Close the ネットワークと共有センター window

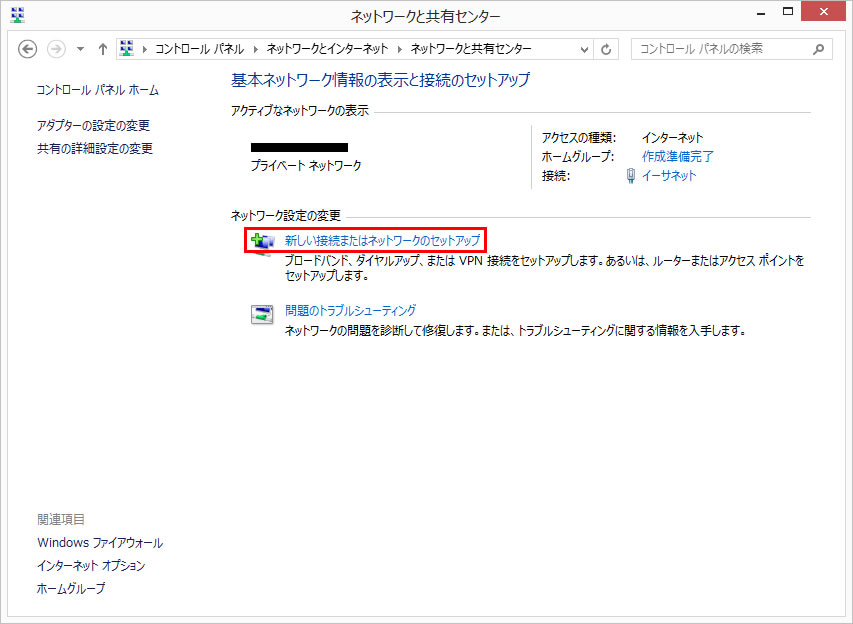point(824,11)
